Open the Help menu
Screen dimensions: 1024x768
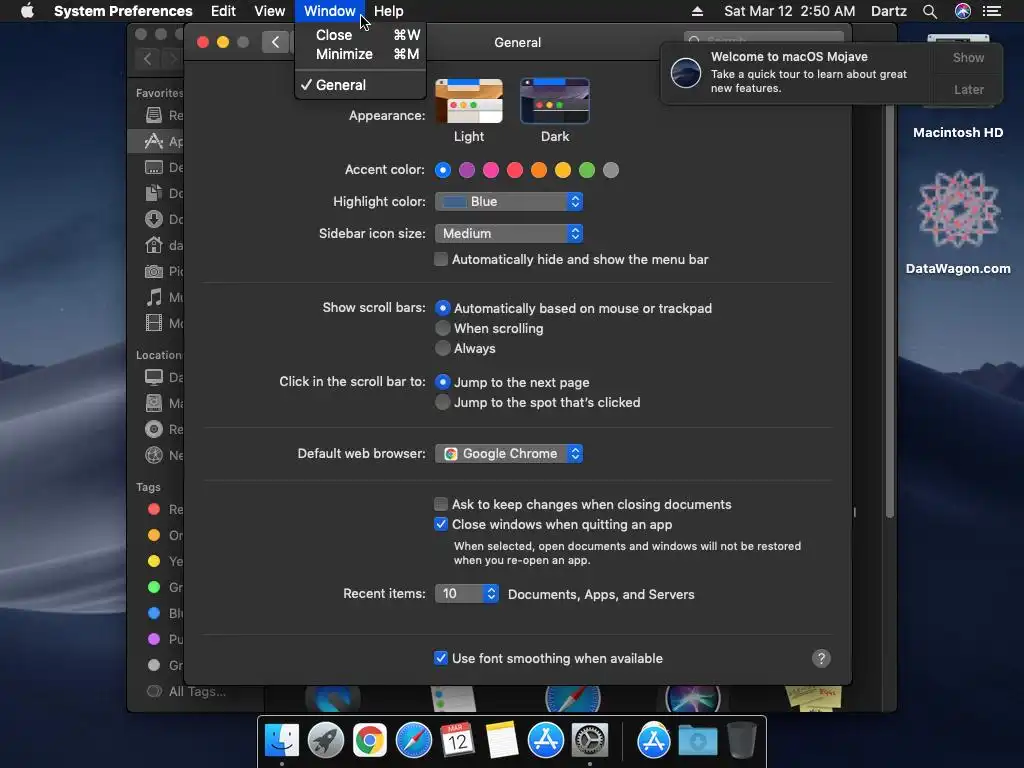389,11
